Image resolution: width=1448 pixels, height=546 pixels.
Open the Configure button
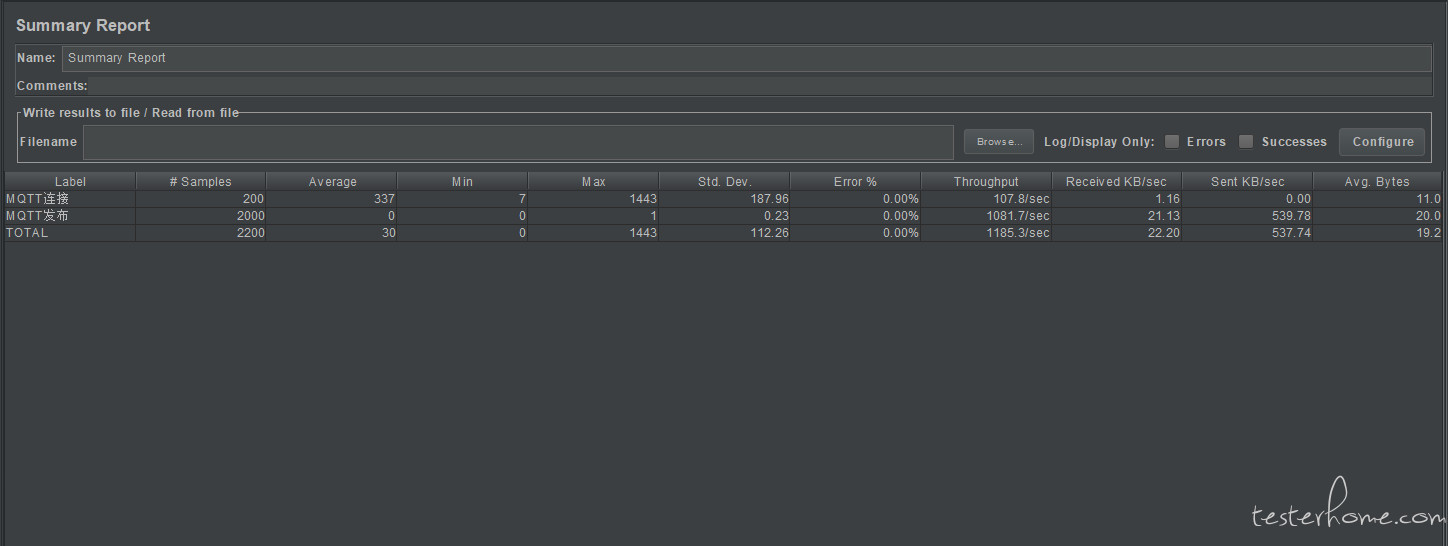point(1383,142)
